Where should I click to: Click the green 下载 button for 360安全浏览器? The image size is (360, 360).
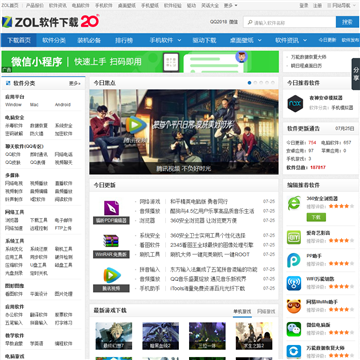pyautogui.click(x=316, y=217)
